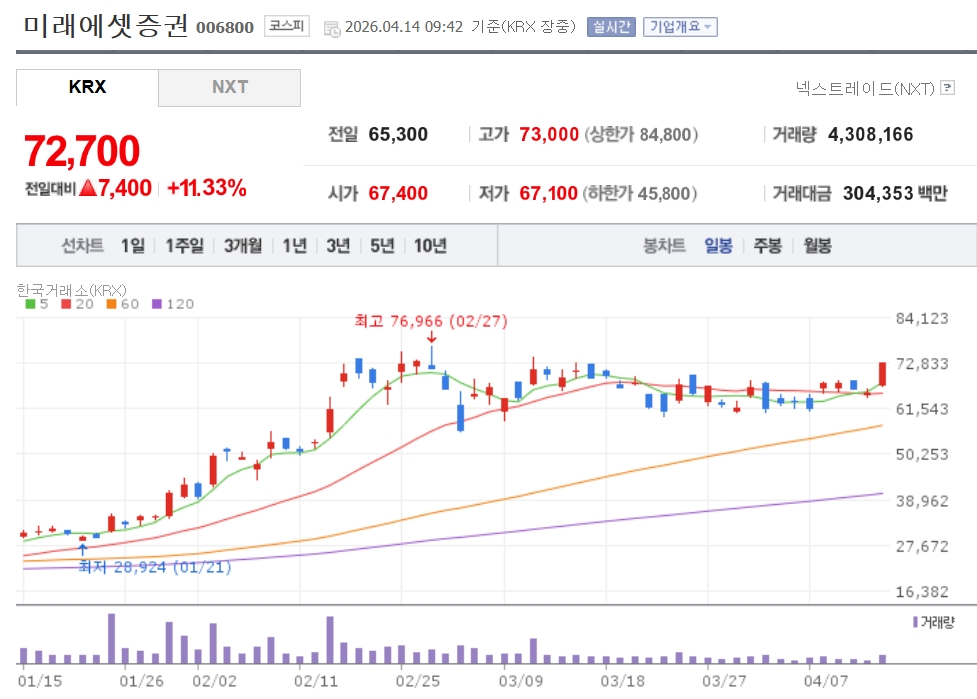The width and height of the screenshot is (977, 699).
Task: Click the 16,382 price axis label
Action: pos(922,592)
